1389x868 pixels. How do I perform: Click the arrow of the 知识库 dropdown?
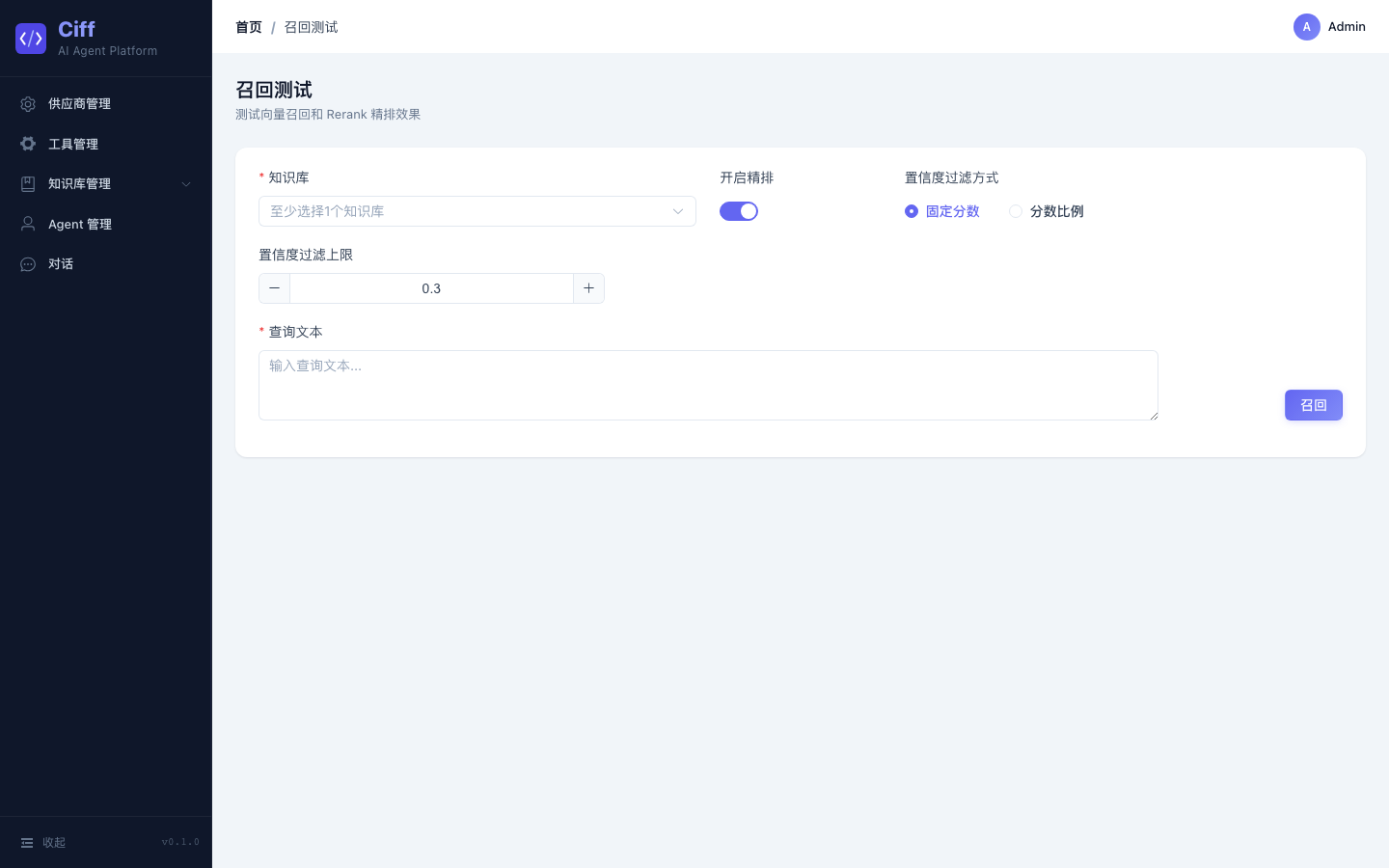pyautogui.click(x=678, y=211)
